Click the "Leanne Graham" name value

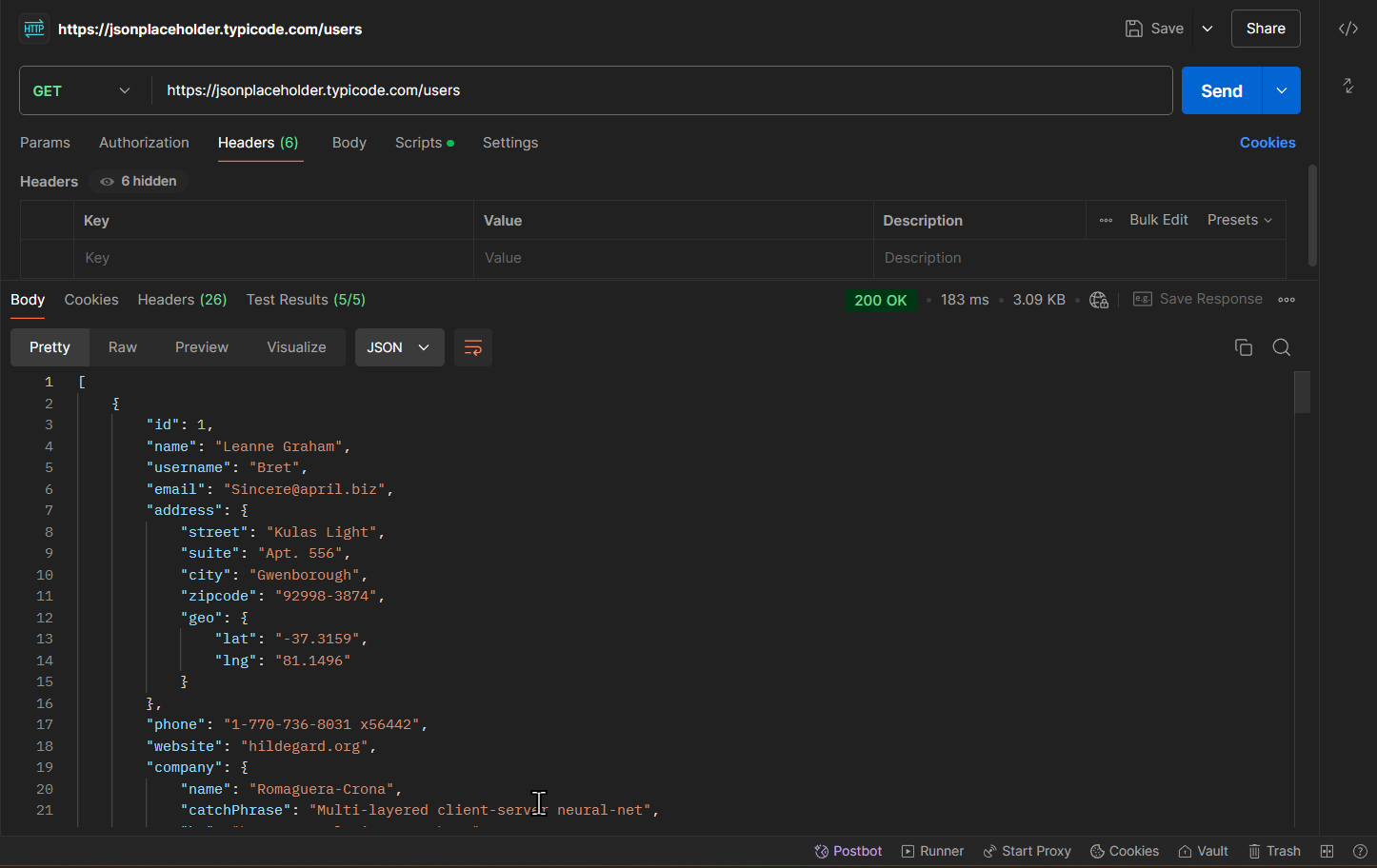tap(279, 446)
